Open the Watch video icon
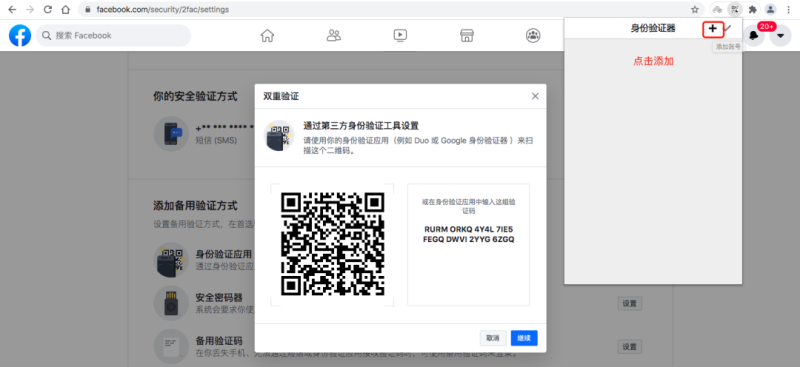This screenshot has width=800, height=367. [400, 35]
